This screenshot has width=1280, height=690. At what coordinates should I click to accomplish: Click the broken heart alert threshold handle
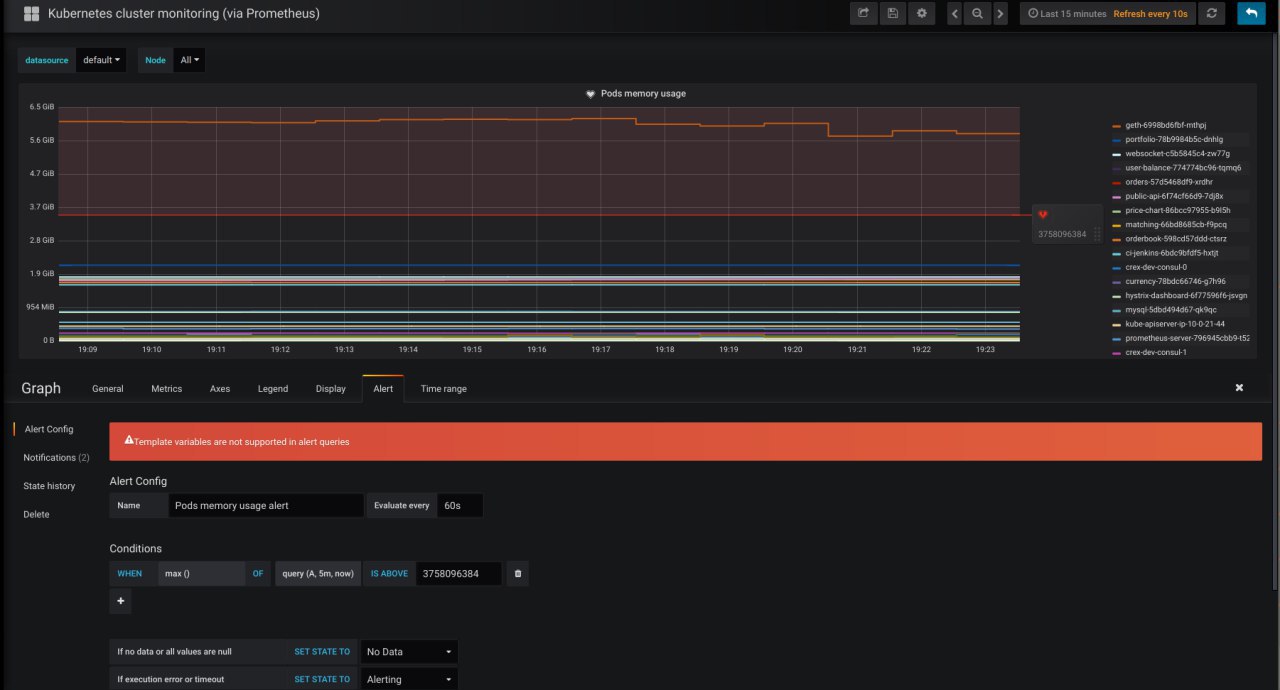1042,215
